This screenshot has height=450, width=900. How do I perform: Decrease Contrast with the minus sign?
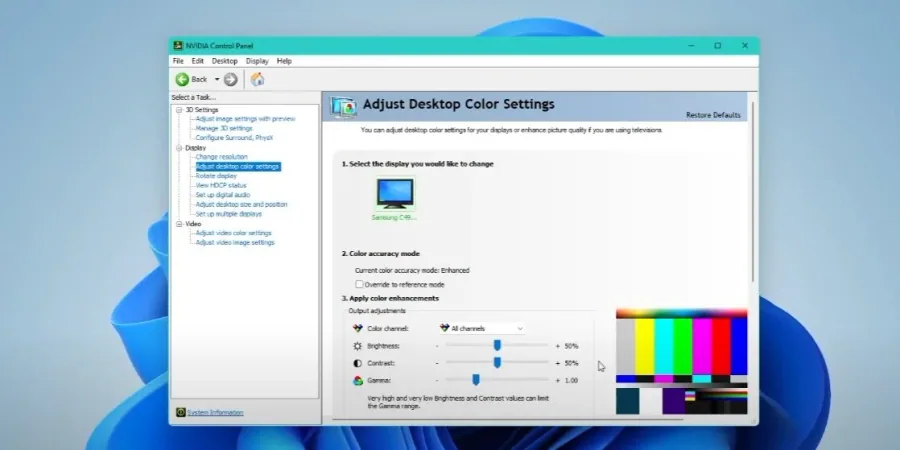point(437,363)
